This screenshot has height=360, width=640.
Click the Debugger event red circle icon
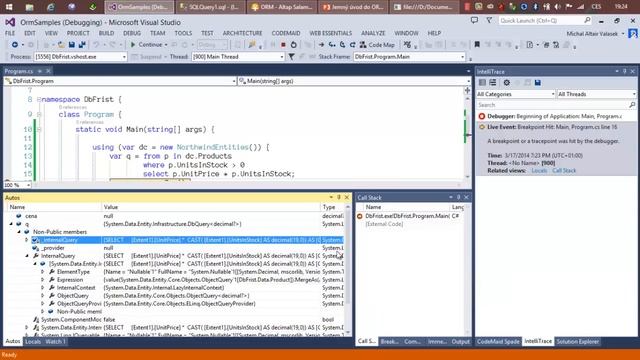482,116
